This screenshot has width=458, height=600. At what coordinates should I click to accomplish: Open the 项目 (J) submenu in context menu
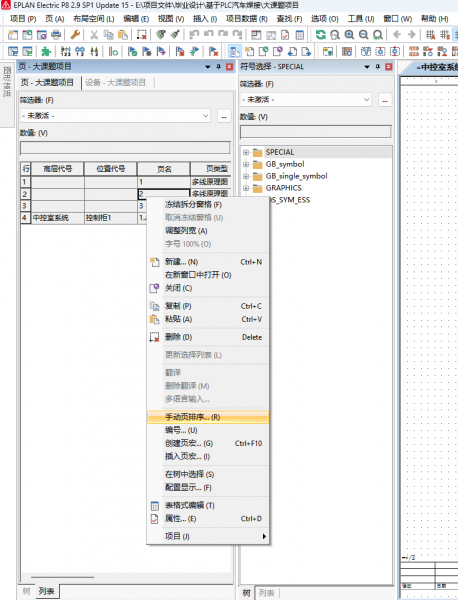click(208, 536)
